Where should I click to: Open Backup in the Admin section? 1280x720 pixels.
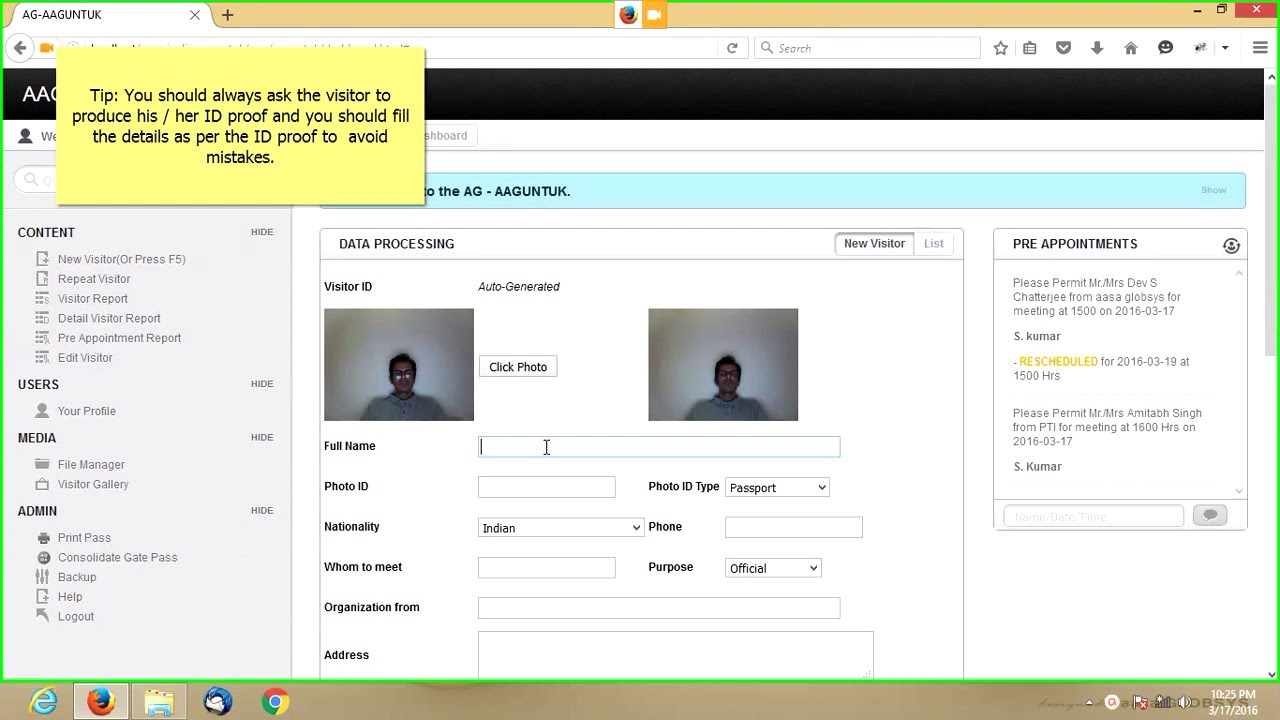pos(77,577)
